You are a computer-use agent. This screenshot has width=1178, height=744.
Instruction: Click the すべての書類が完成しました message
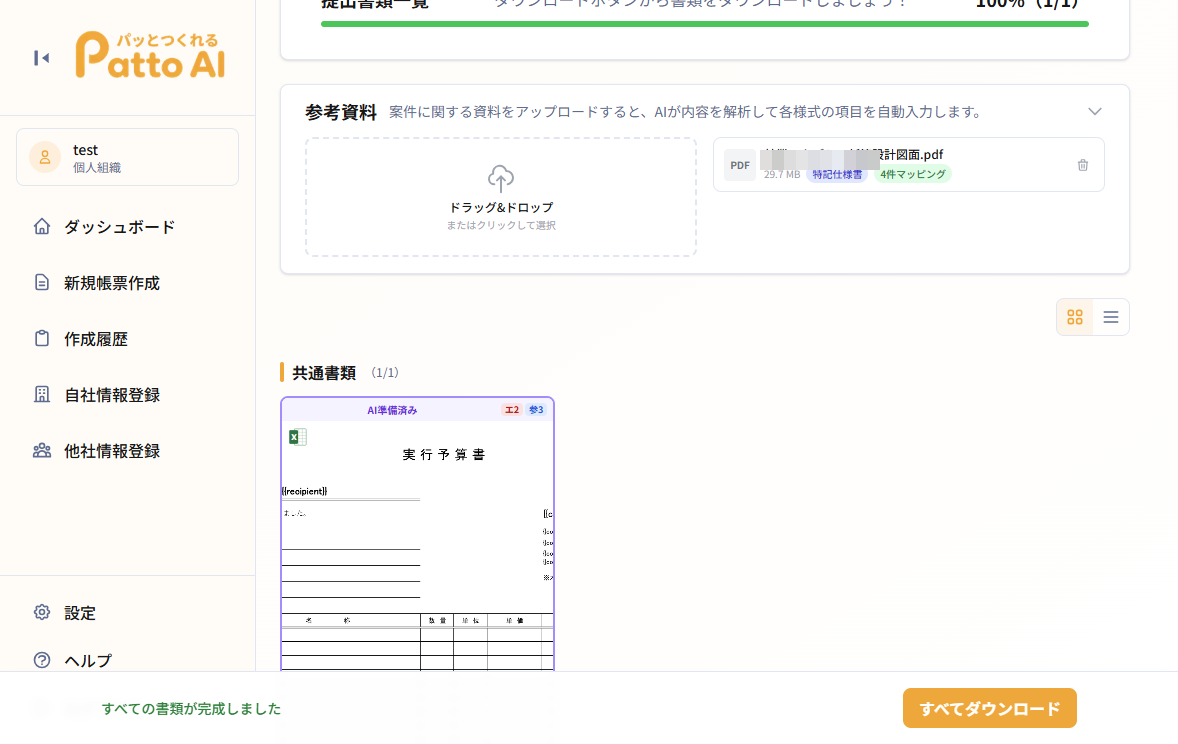click(x=192, y=709)
